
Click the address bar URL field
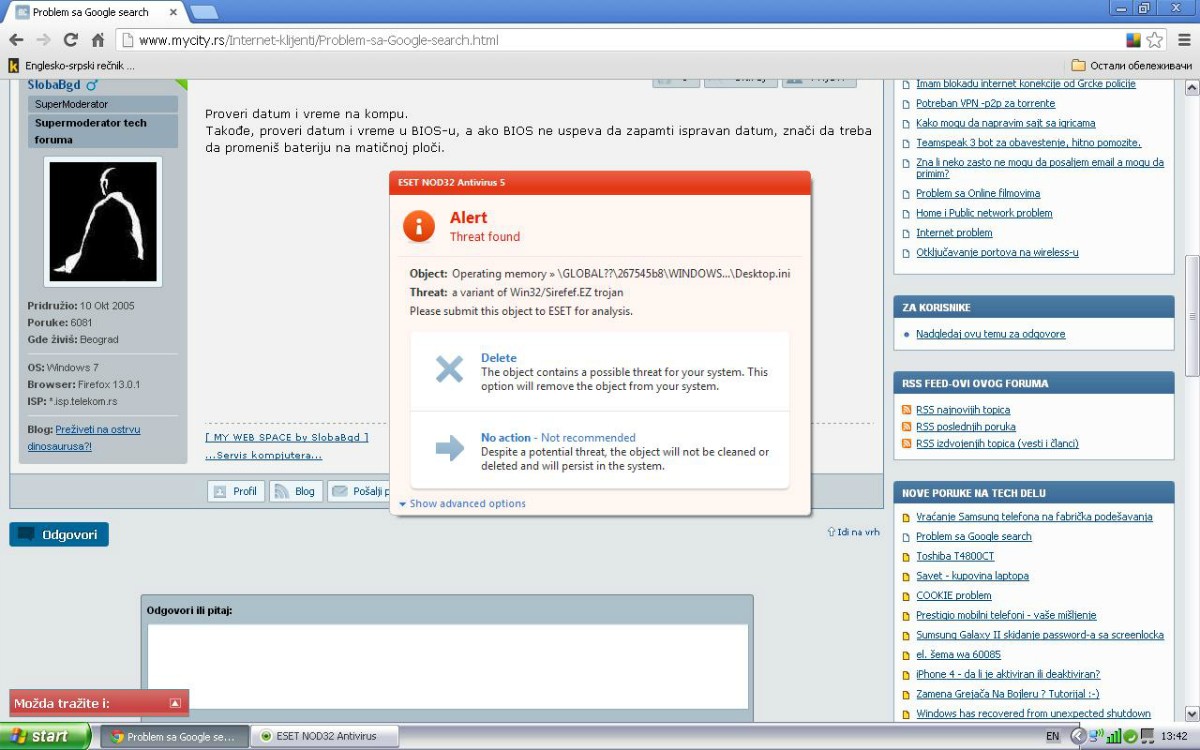tap(620, 41)
